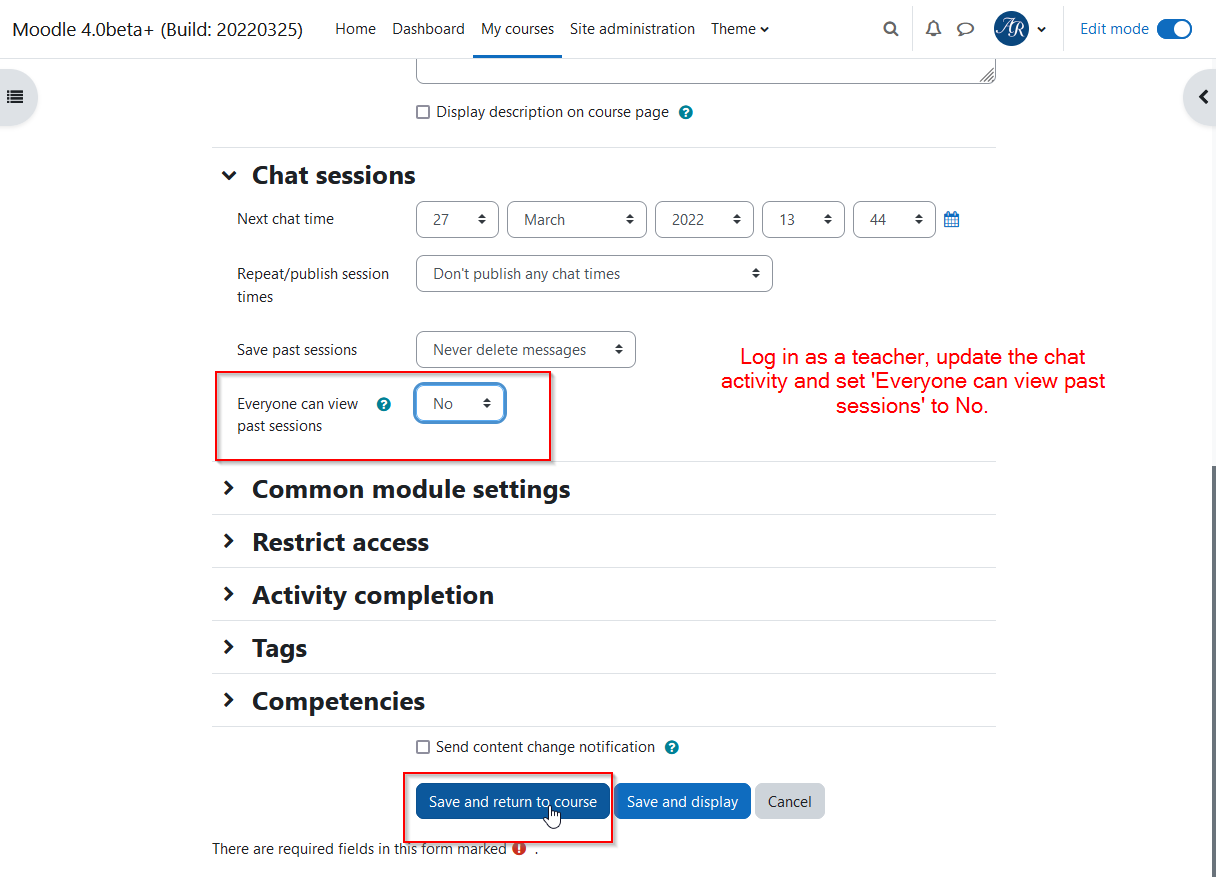Open the notifications bell icon
The height and width of the screenshot is (877, 1216).
[x=933, y=29]
